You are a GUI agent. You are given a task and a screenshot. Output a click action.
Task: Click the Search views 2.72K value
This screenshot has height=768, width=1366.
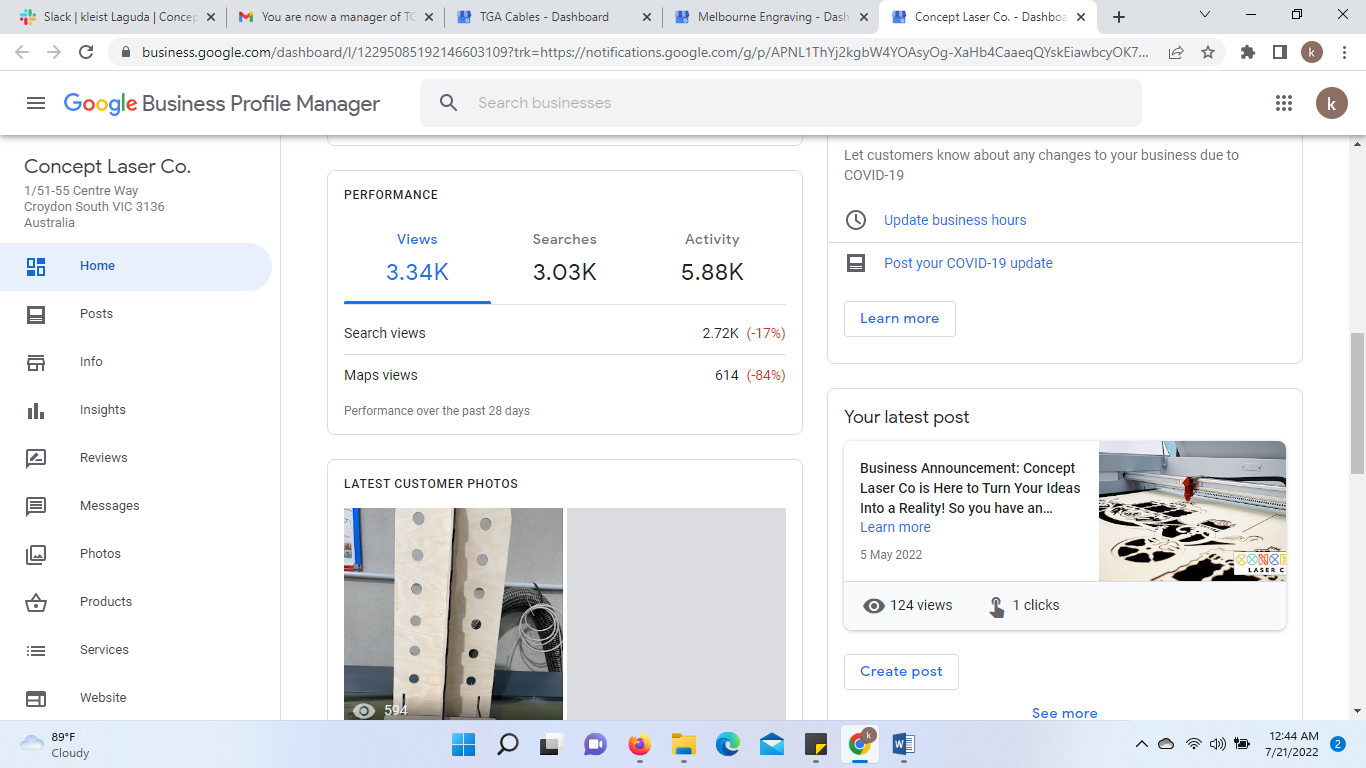[720, 333]
